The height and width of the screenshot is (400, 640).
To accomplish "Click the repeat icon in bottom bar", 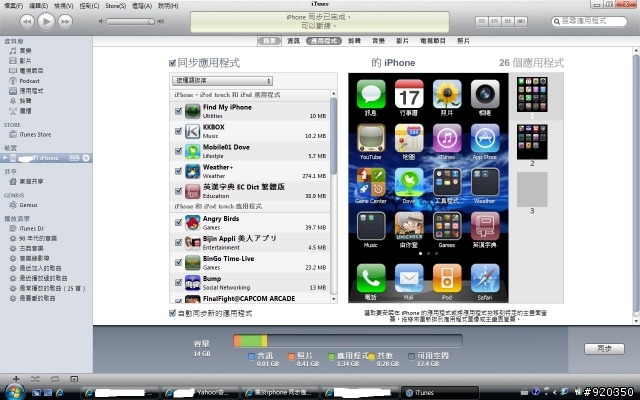I will click(55, 379).
